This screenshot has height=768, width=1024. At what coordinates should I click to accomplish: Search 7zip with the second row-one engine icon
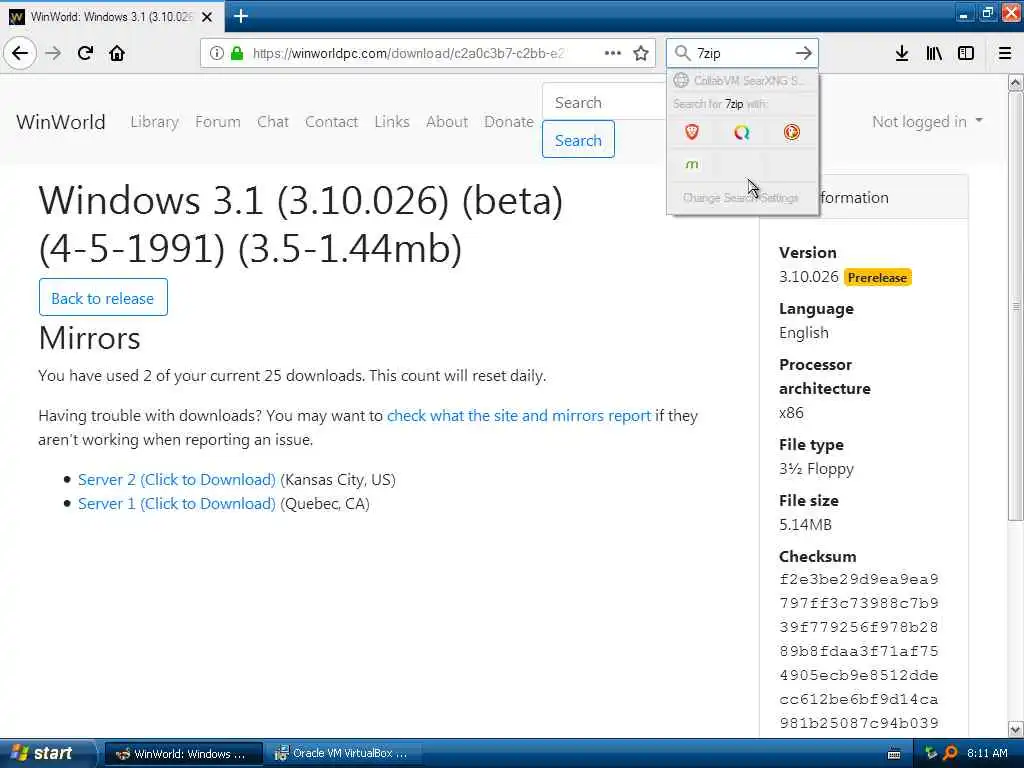[742, 133]
